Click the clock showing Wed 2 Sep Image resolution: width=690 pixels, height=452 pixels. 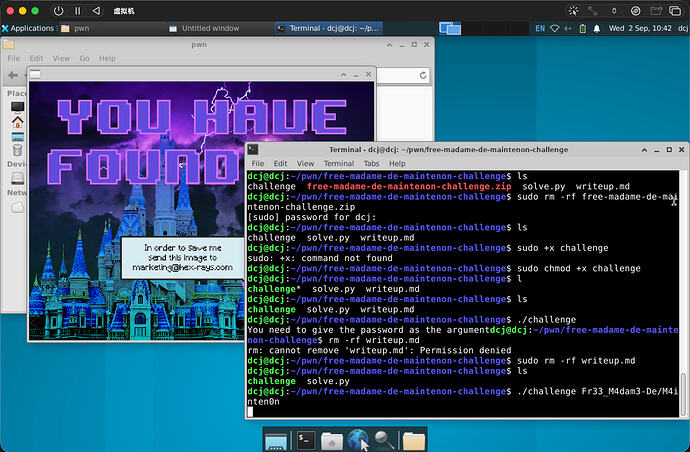tap(640, 28)
